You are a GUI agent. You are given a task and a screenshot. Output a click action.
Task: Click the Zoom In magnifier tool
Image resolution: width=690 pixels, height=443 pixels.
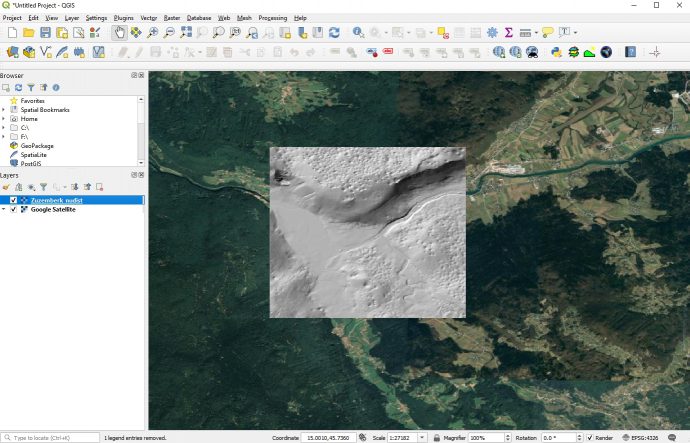(x=152, y=33)
